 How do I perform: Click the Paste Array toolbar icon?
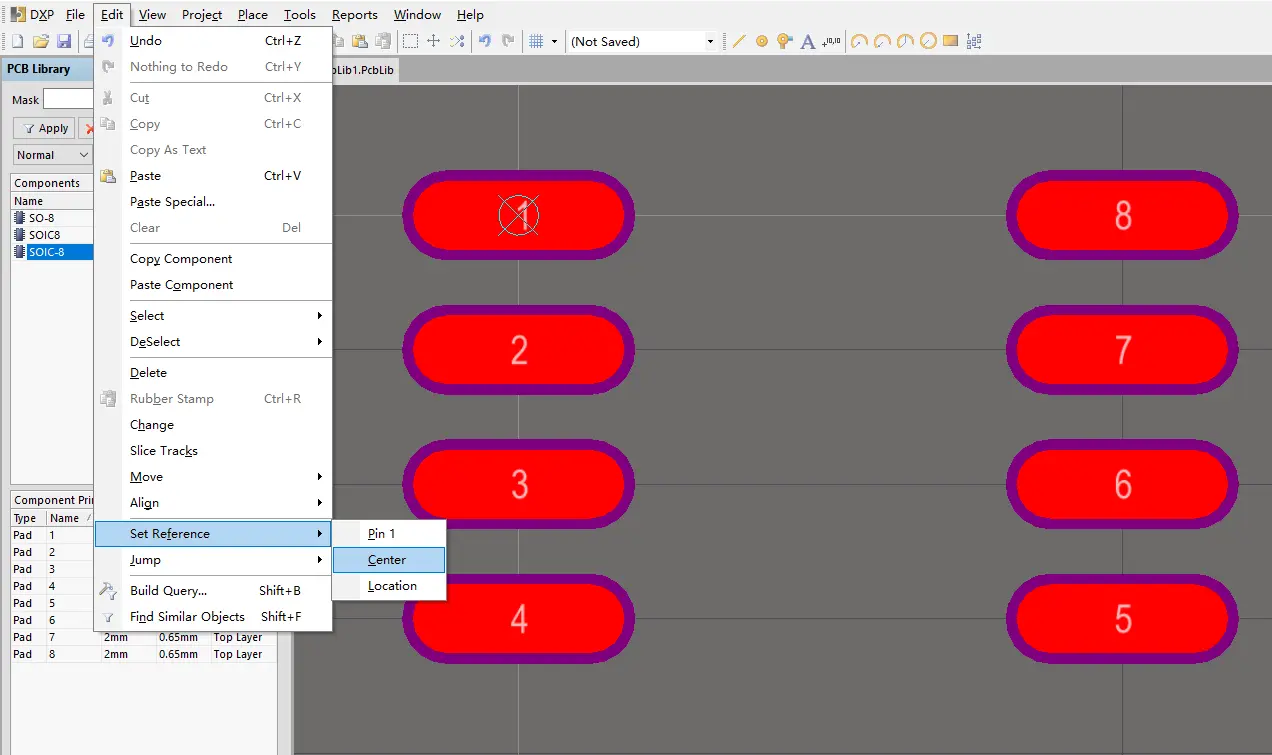(x=974, y=41)
